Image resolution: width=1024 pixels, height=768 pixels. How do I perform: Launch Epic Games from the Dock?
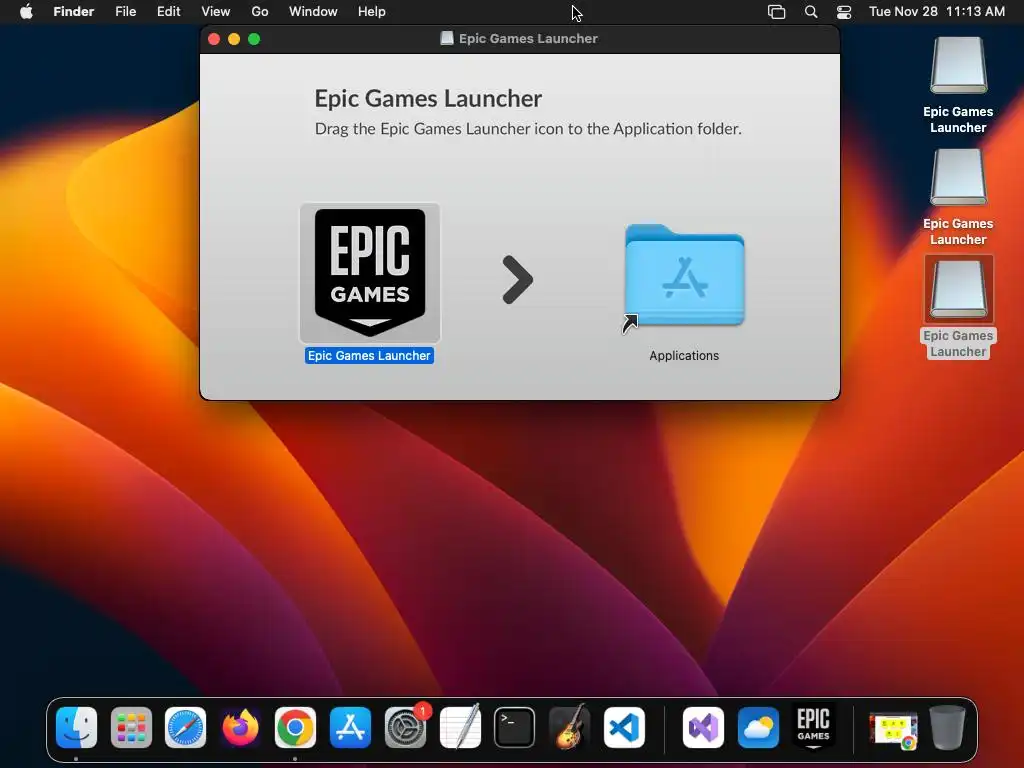click(x=813, y=727)
